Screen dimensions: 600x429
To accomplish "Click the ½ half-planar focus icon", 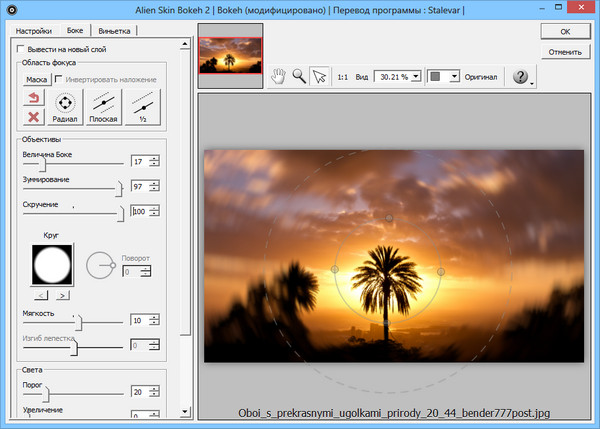I will coord(143,105).
